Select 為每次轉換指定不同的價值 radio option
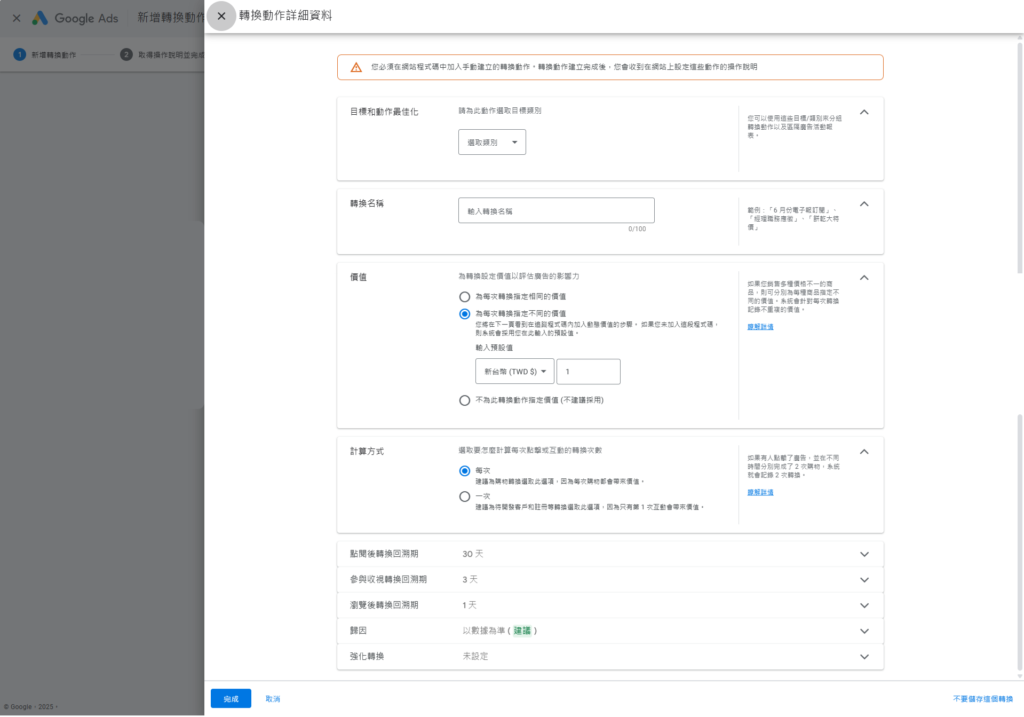 coord(464,314)
